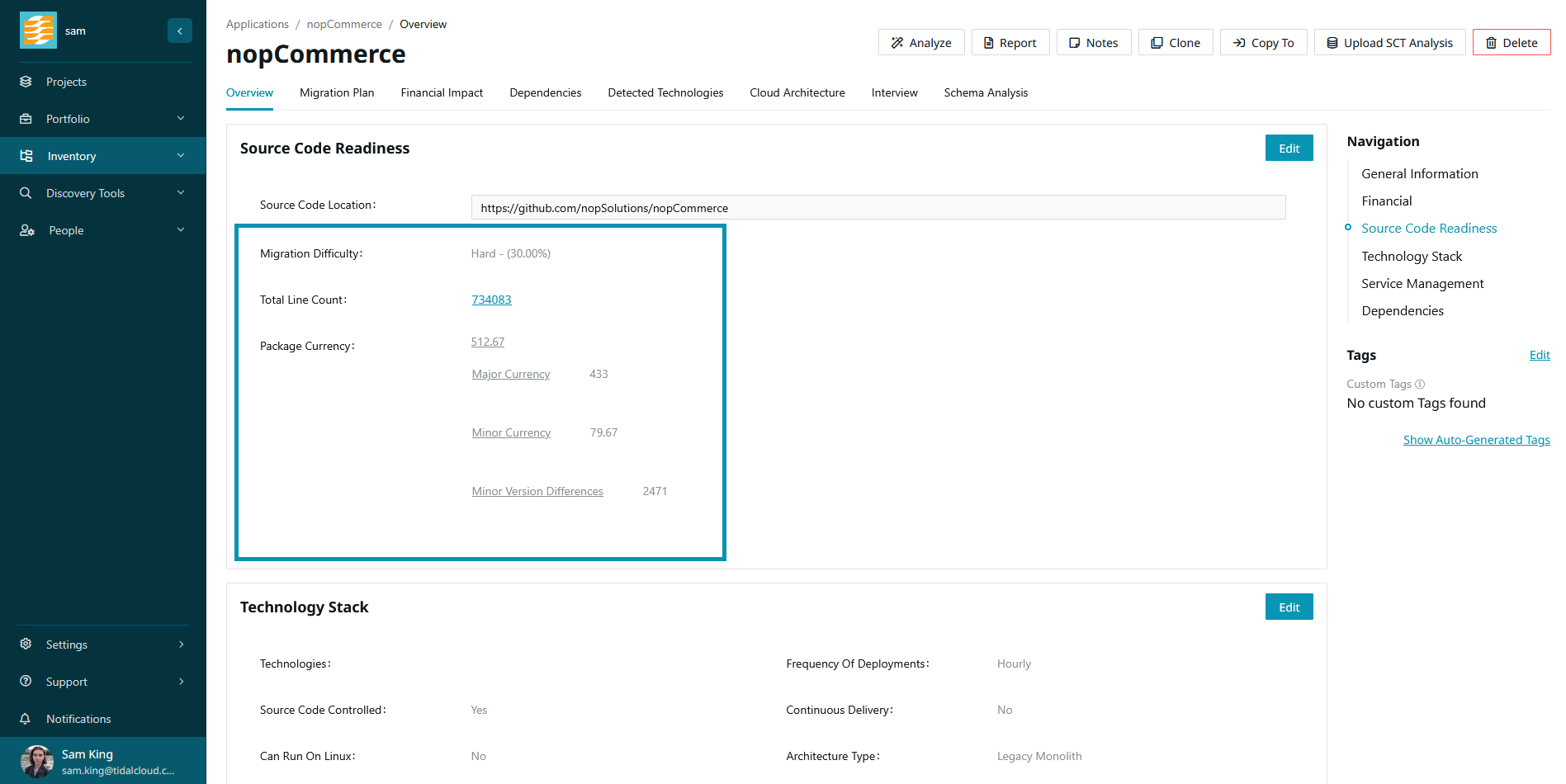Open the total line count 734083 link
Screen dimensions: 1566x784
coord(491,300)
